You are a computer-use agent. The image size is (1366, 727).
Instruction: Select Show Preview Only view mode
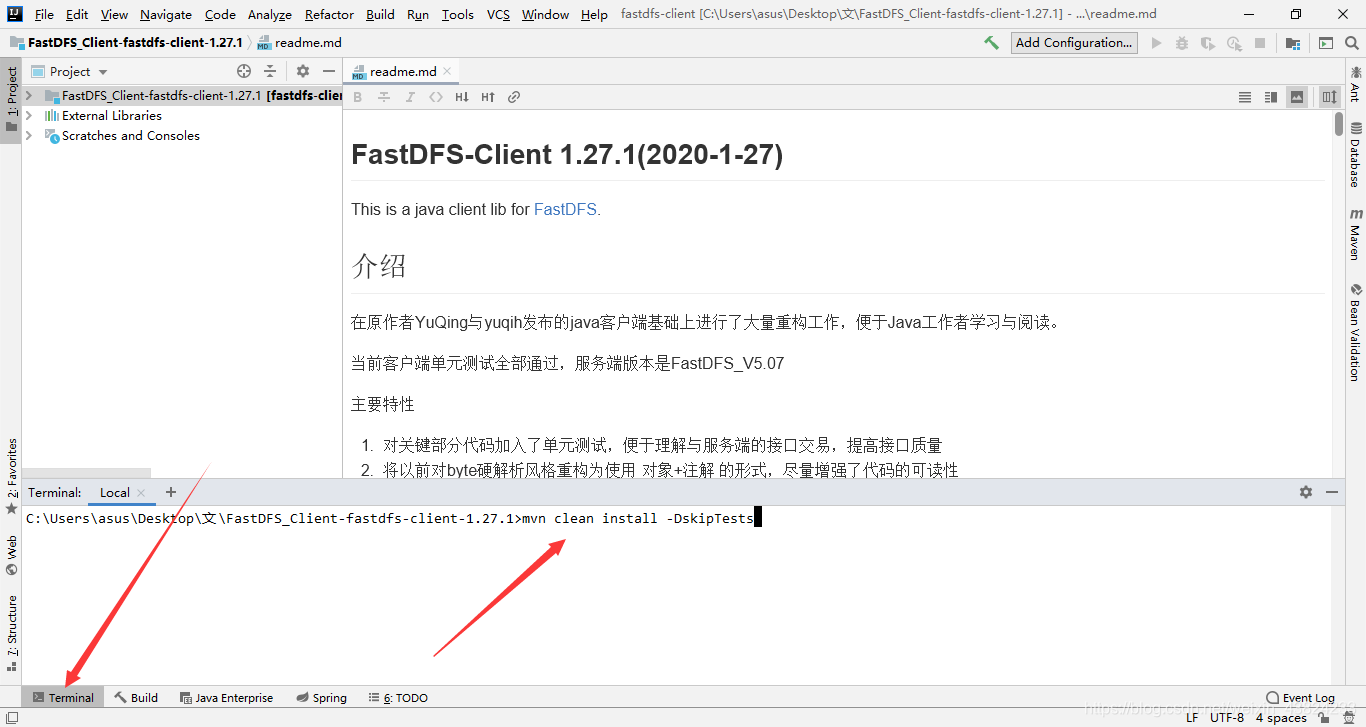(1297, 97)
